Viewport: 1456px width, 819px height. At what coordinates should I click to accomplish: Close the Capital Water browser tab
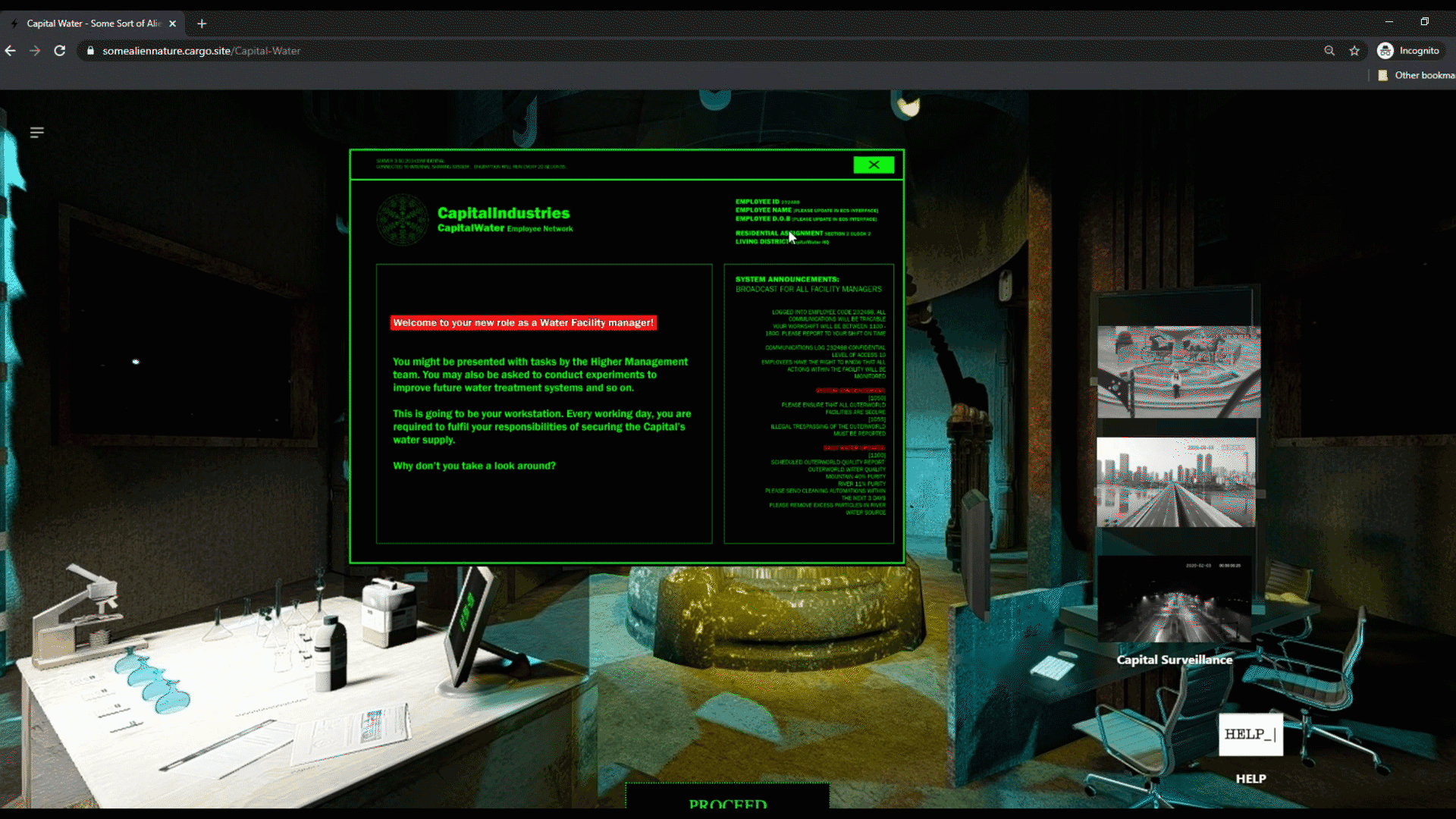pos(172,24)
